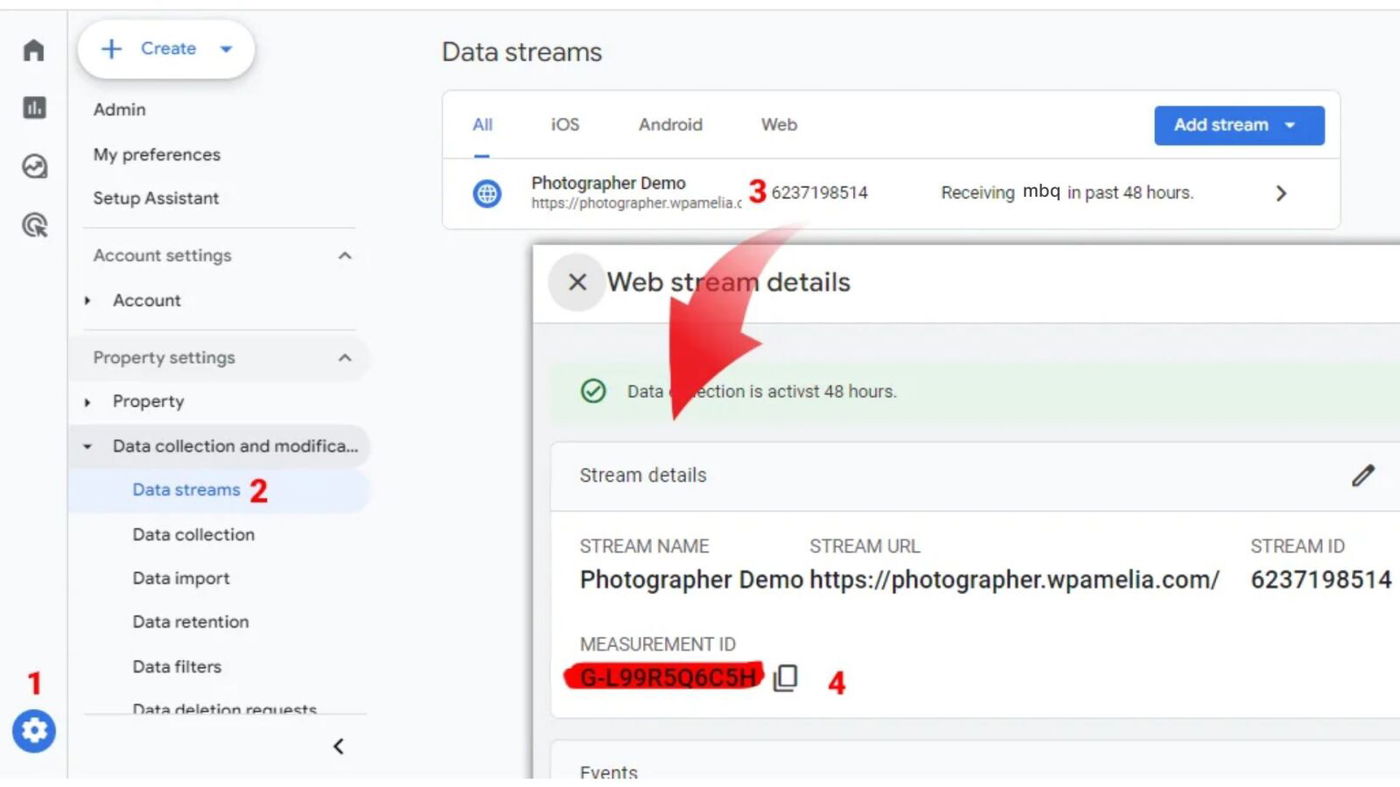Expand the Property tree item
1400x787 pixels.
point(88,402)
